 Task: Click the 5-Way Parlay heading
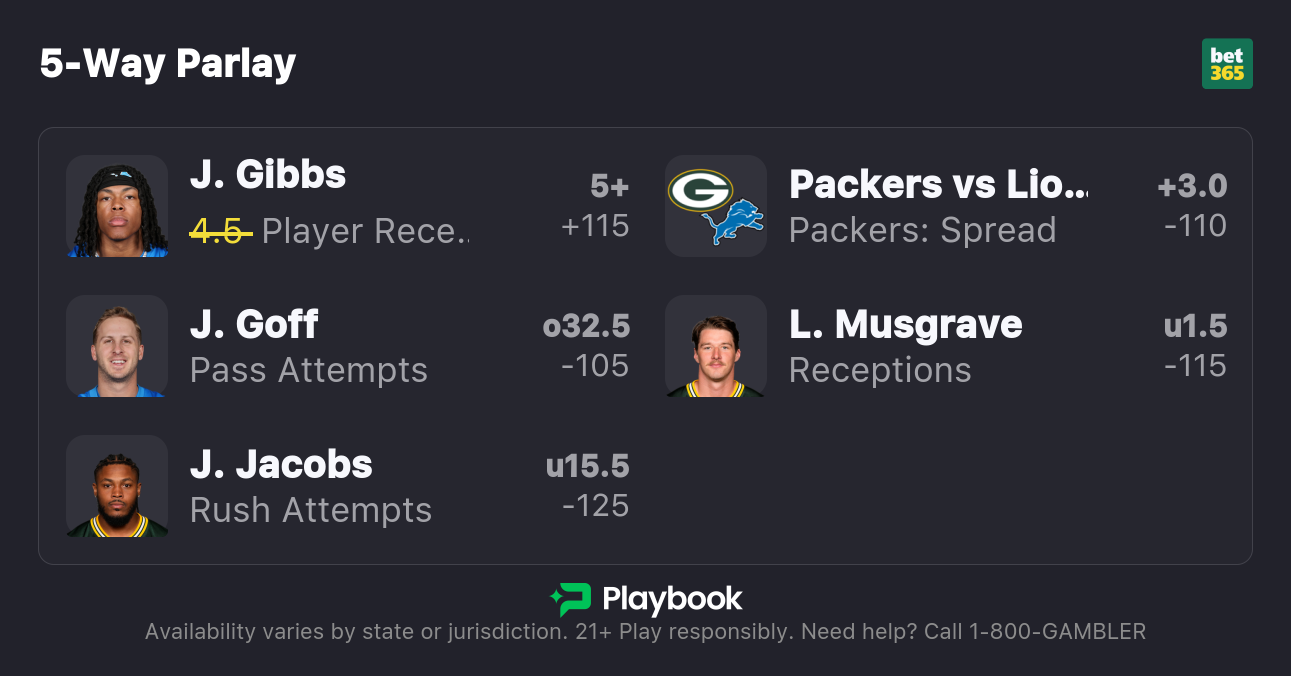click(168, 64)
